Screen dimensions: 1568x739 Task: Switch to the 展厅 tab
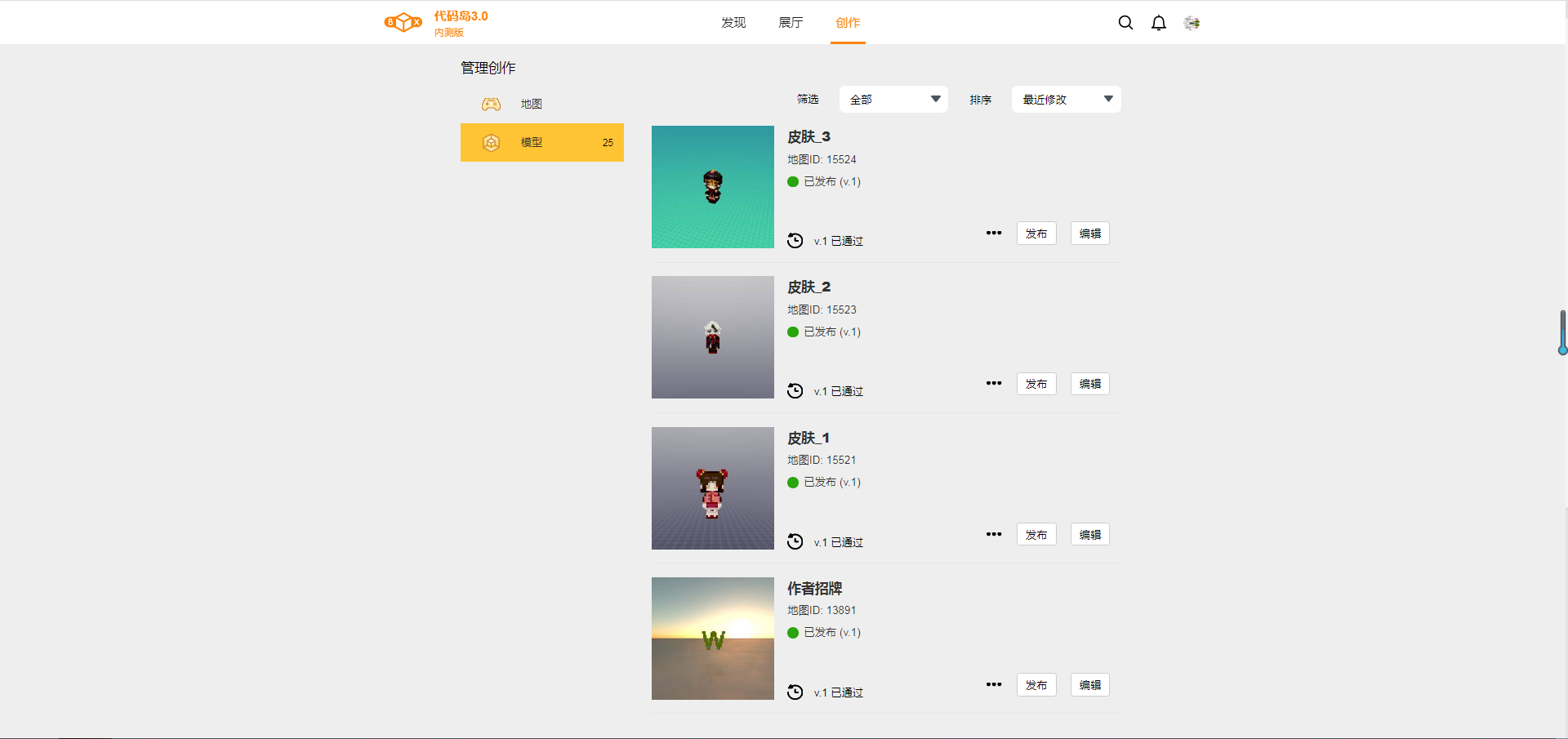791,22
